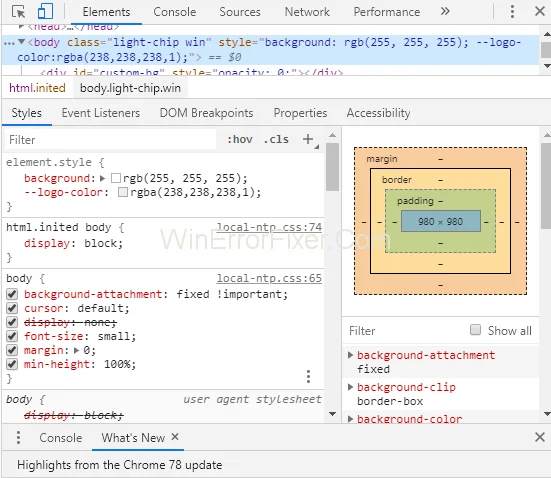Collapse the body element node in the DOM tree
The height and width of the screenshot is (478, 551).
[x=21, y=42]
